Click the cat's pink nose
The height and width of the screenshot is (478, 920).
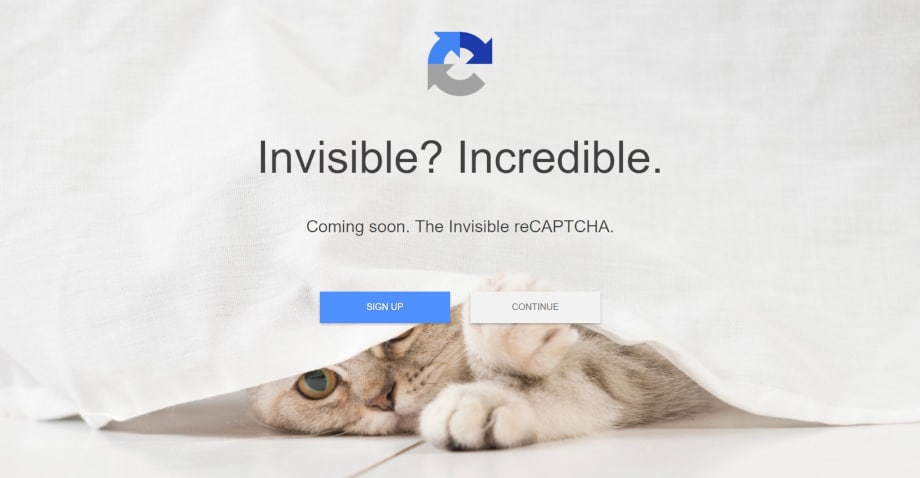click(381, 403)
